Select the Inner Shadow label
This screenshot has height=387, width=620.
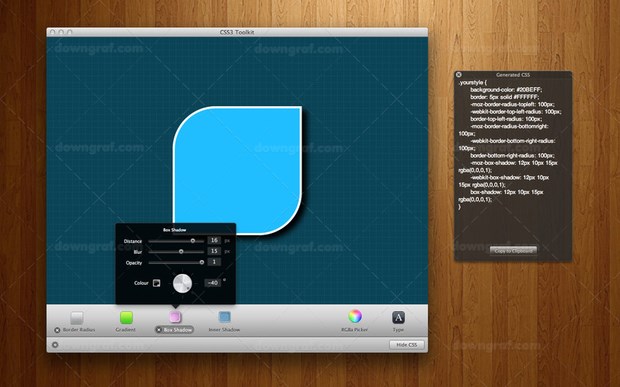point(224,330)
